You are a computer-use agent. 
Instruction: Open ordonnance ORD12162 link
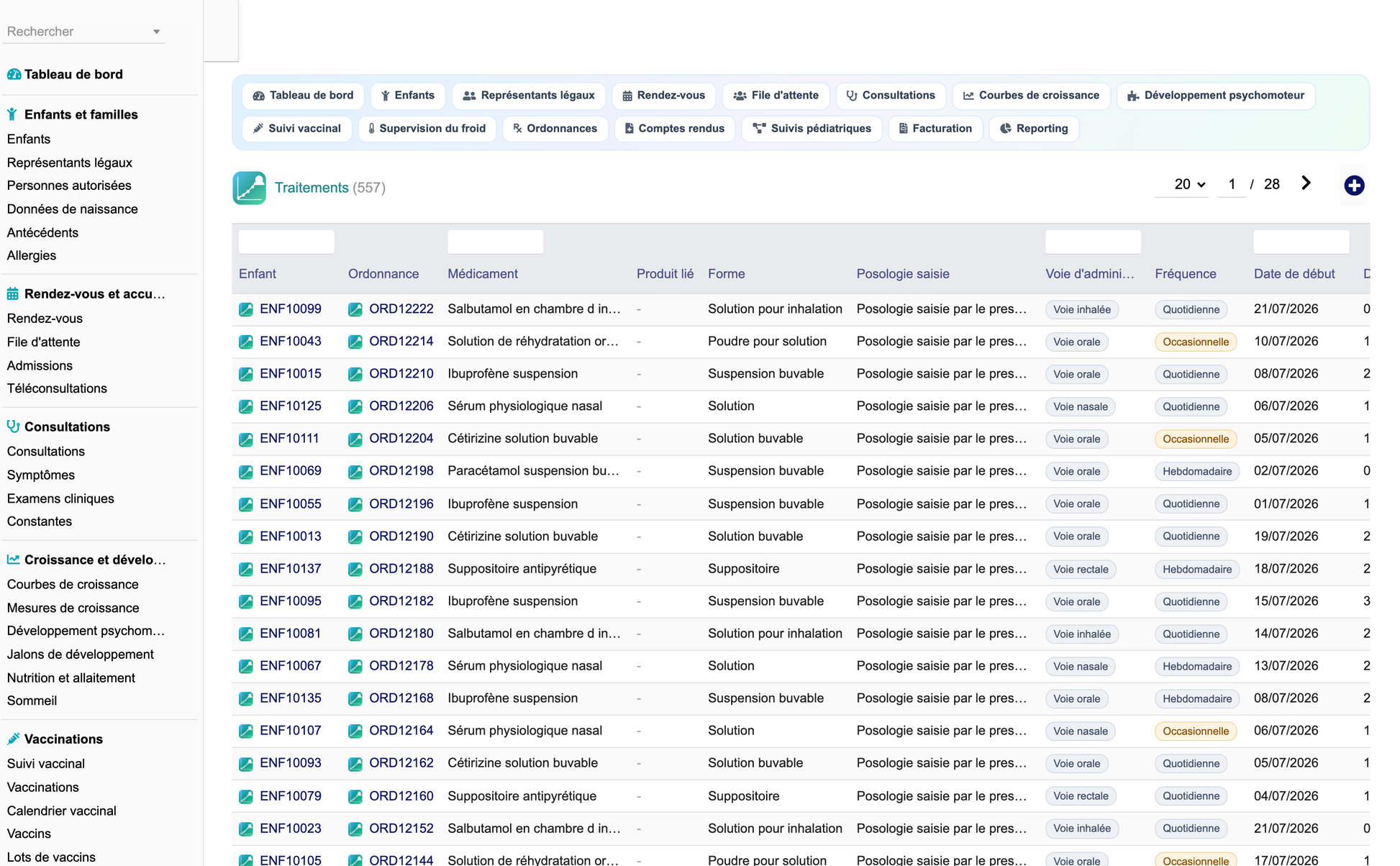401,762
